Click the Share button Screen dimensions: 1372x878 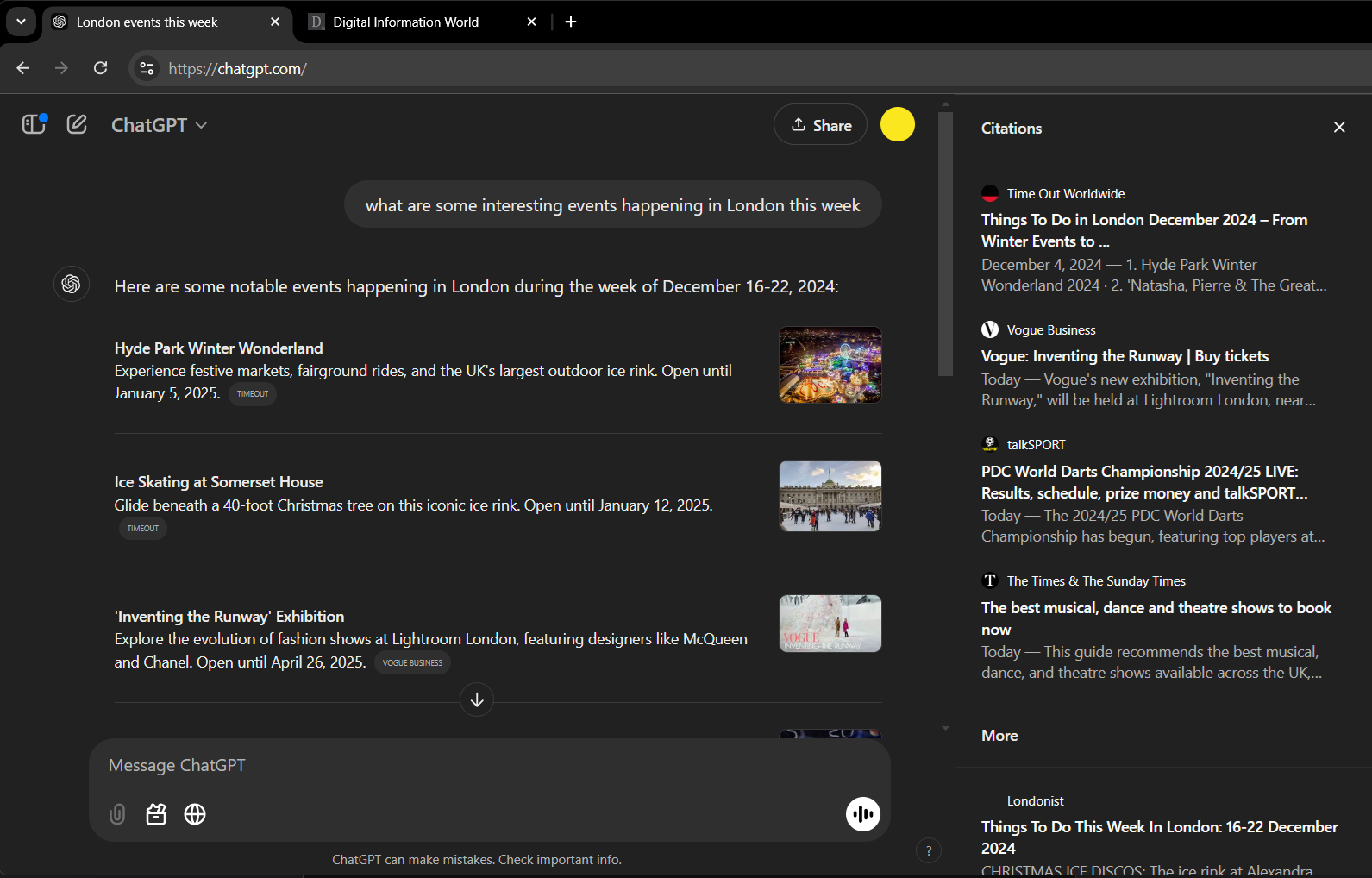820,125
